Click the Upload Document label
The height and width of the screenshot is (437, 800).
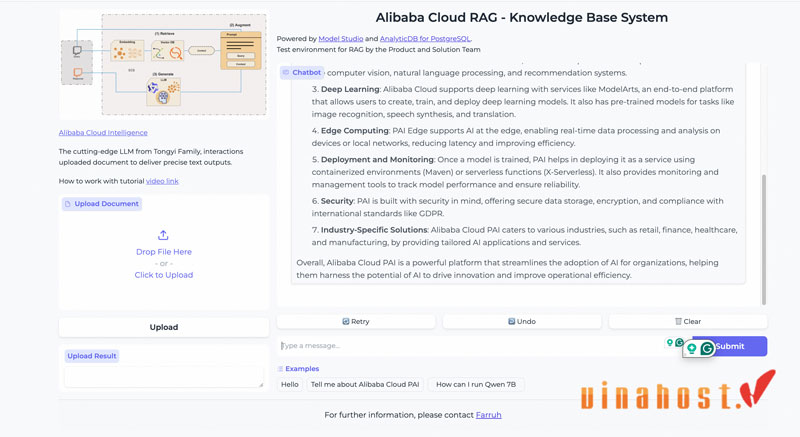(102, 204)
